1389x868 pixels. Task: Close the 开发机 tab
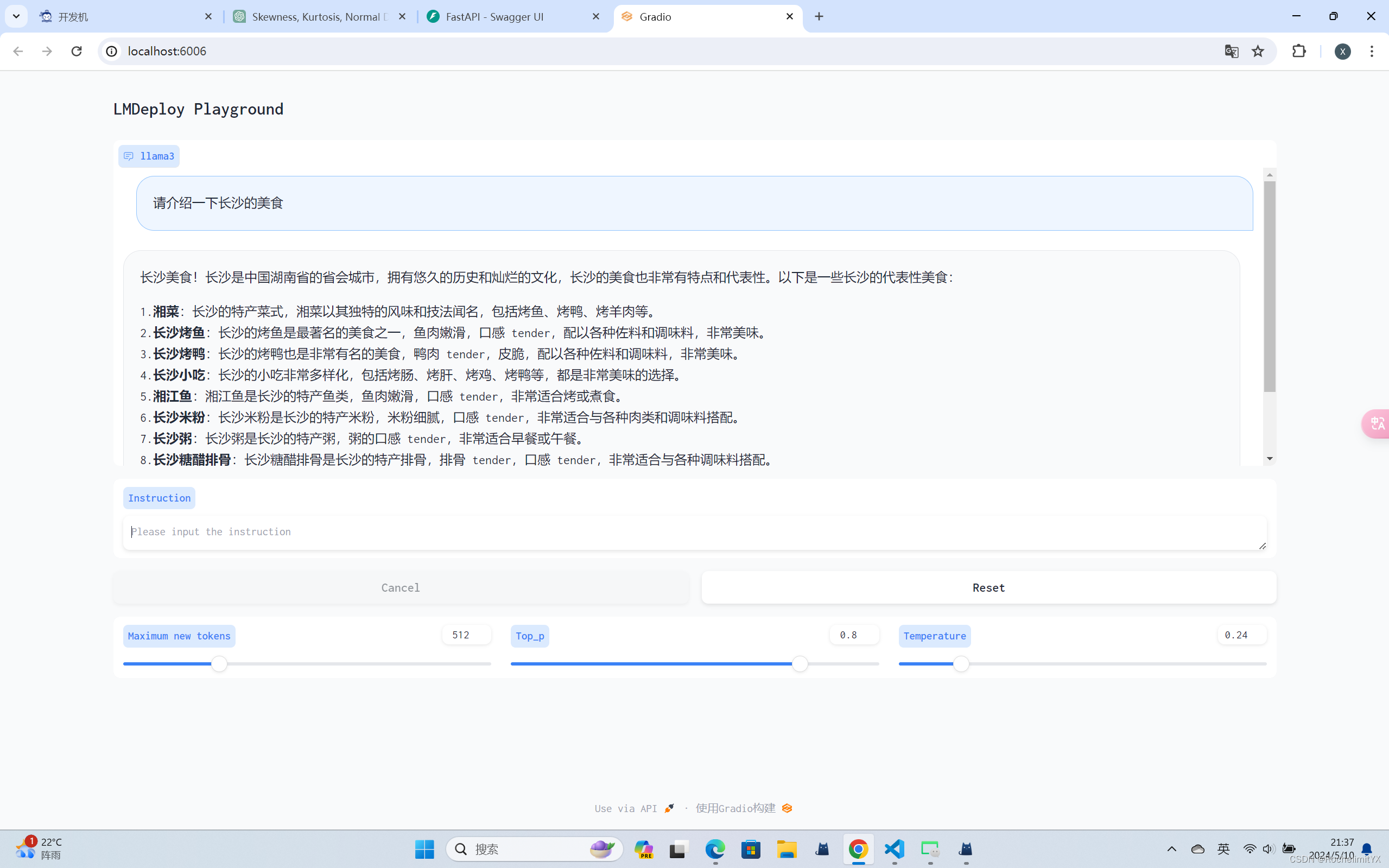click(x=208, y=17)
